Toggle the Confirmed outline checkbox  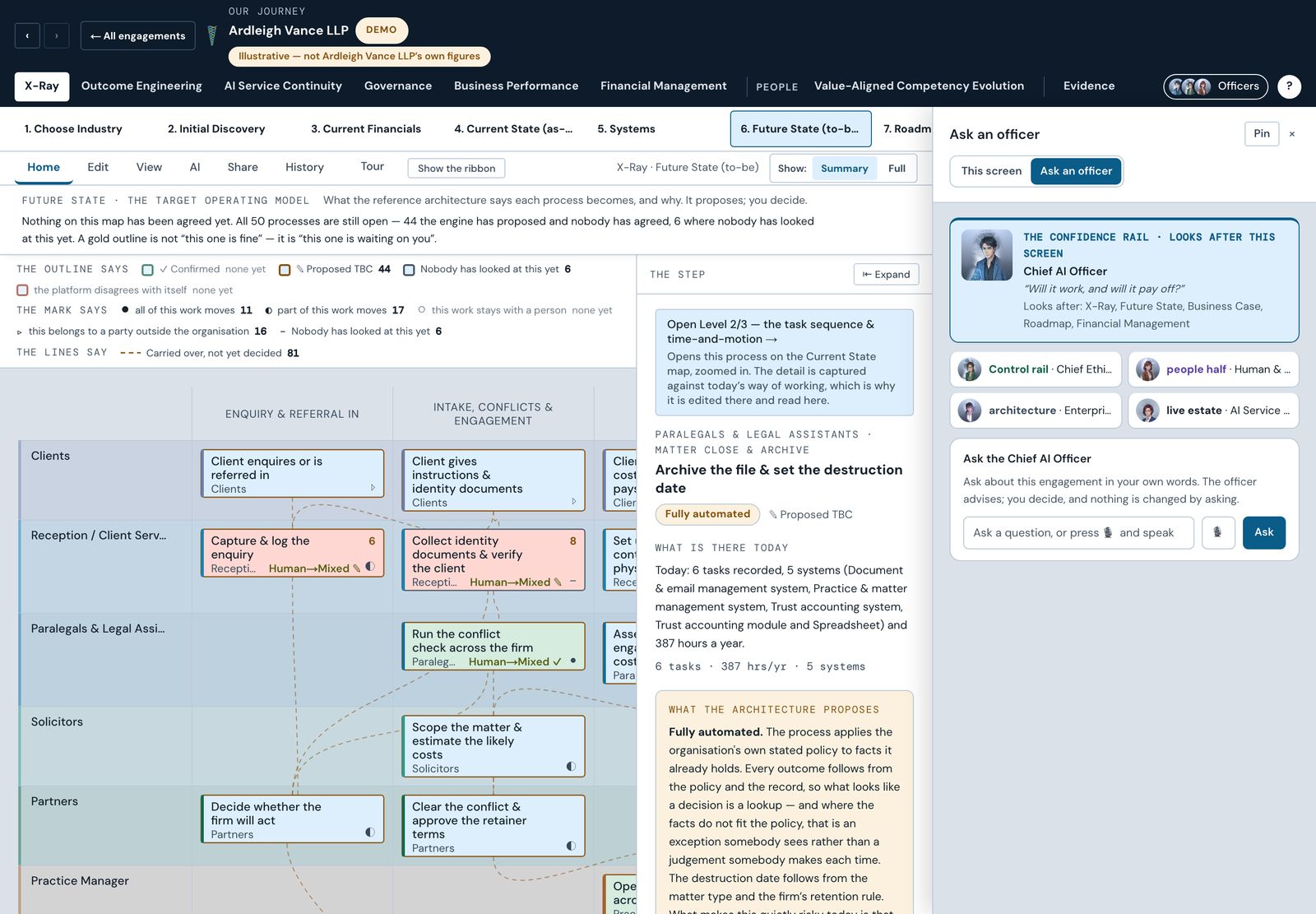(148, 270)
